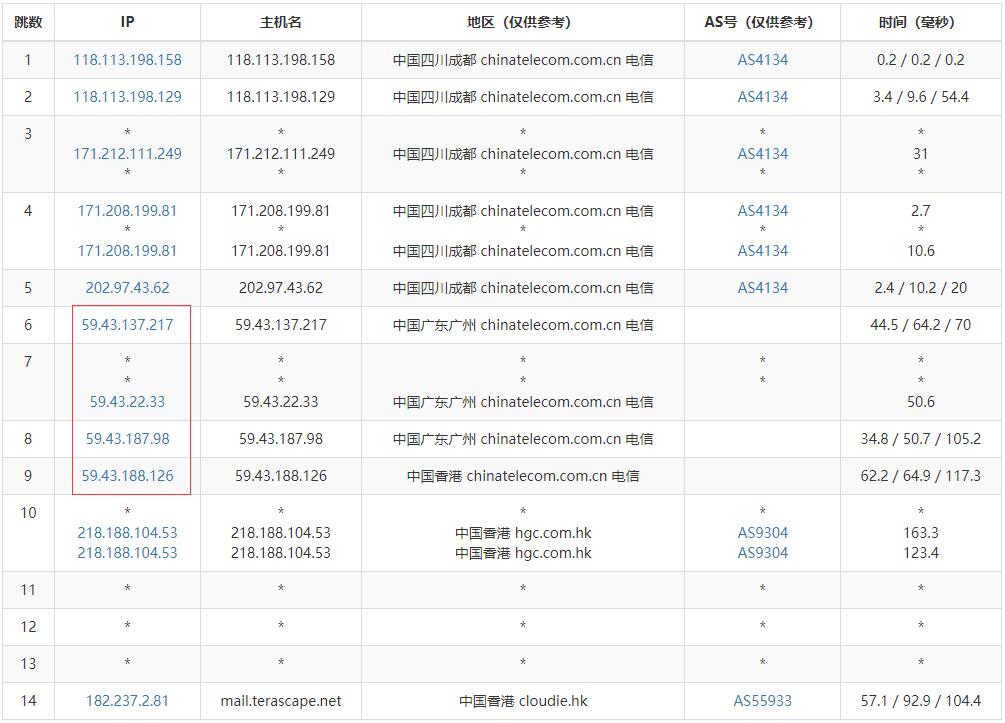
Task: Click the 中国香港 cloudie.hk region cell
Action: coord(523,701)
